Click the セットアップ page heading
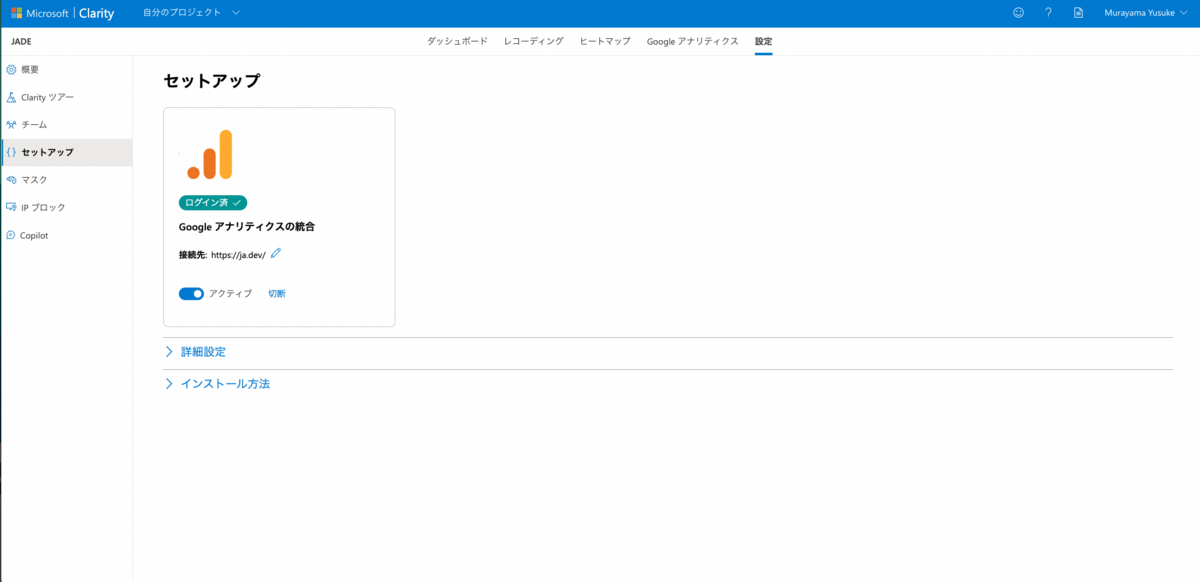The image size is (1200, 582). (212, 81)
